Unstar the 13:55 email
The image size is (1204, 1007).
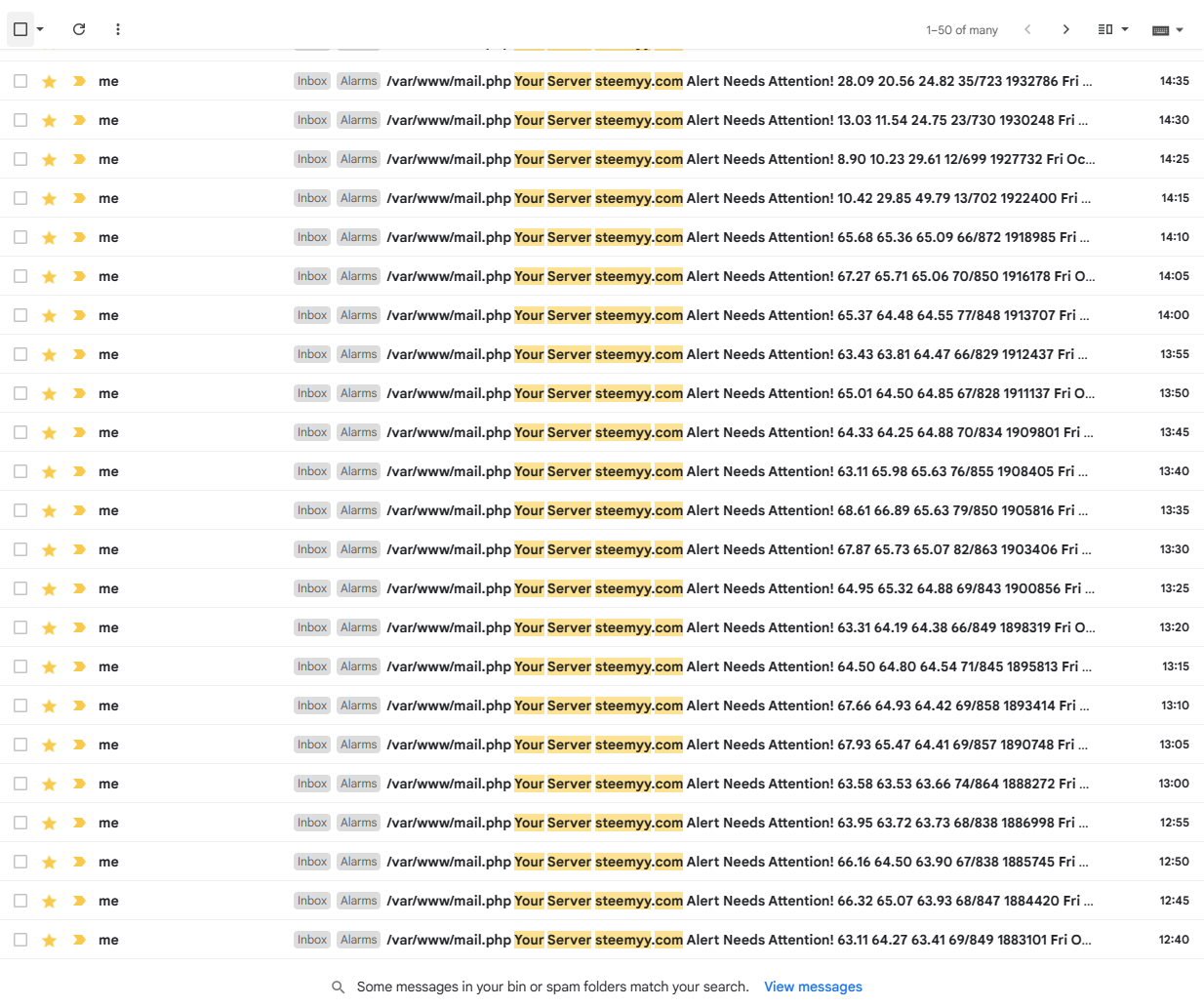49,354
